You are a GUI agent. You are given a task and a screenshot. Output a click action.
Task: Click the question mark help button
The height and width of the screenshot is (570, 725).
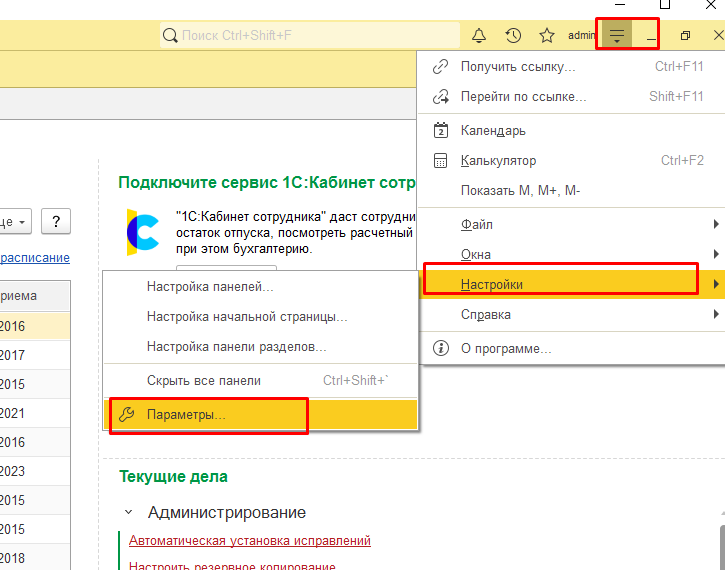click(56, 221)
